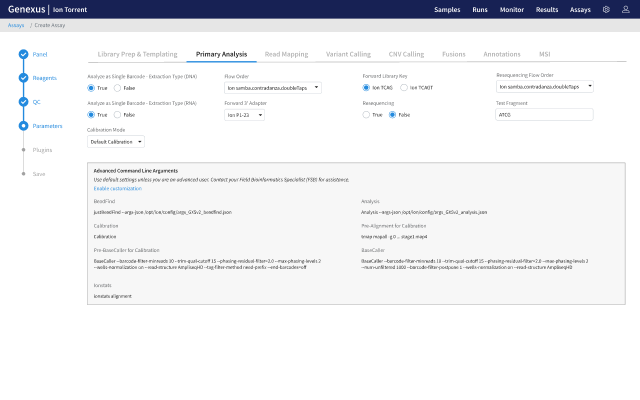640x400 pixels.
Task: Open the settings gear icon
Action: (x=606, y=9)
